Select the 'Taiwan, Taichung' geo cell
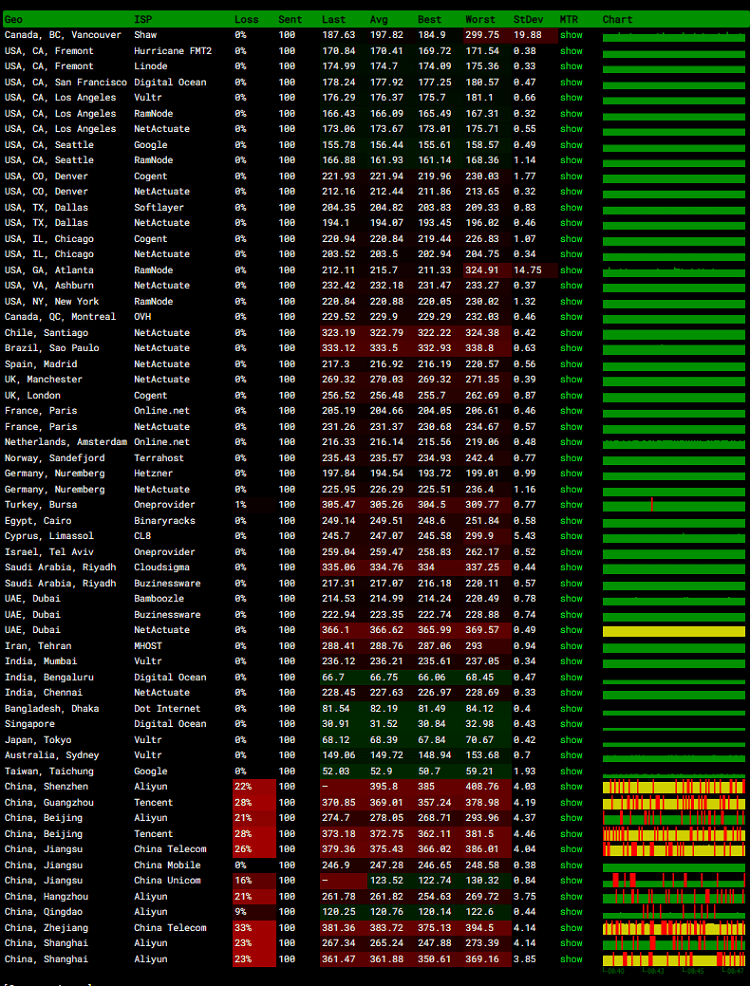The image size is (750, 986). [x=49, y=772]
